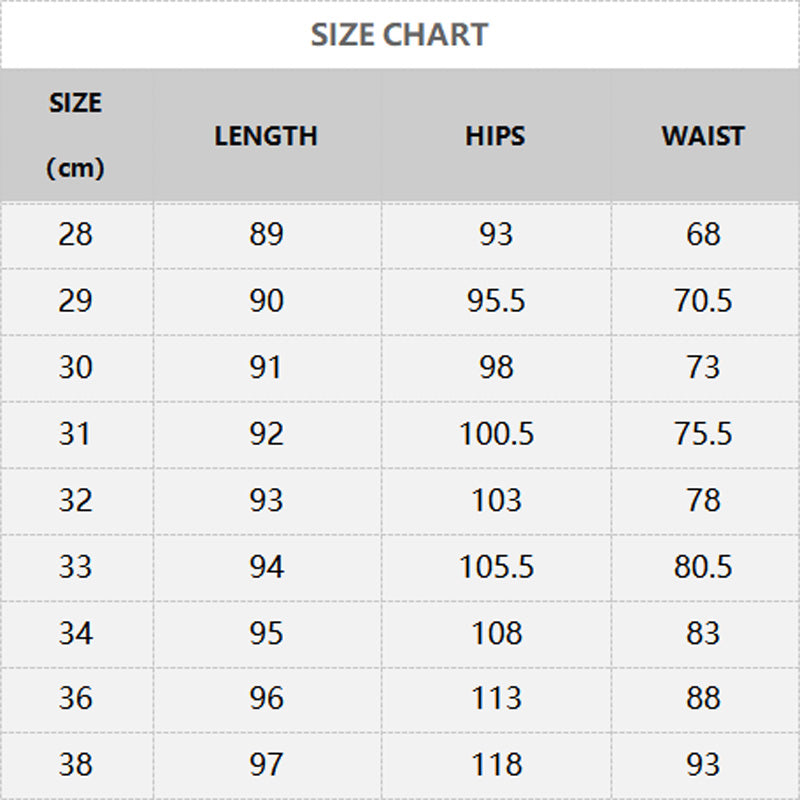Select the hips value 118
The width and height of the screenshot is (800, 800).
click(496, 765)
